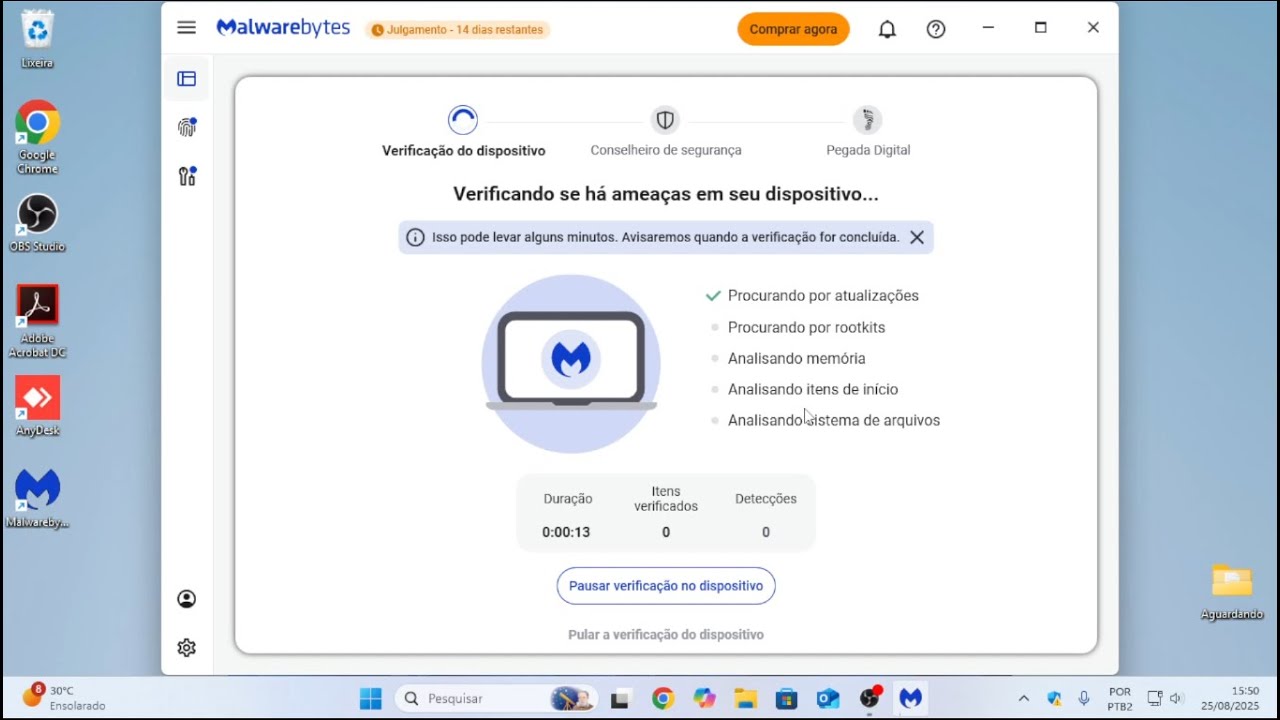Click the Conselheiro de segurança shield icon
Screen dimensions: 1280x720
pyautogui.click(x=665, y=120)
